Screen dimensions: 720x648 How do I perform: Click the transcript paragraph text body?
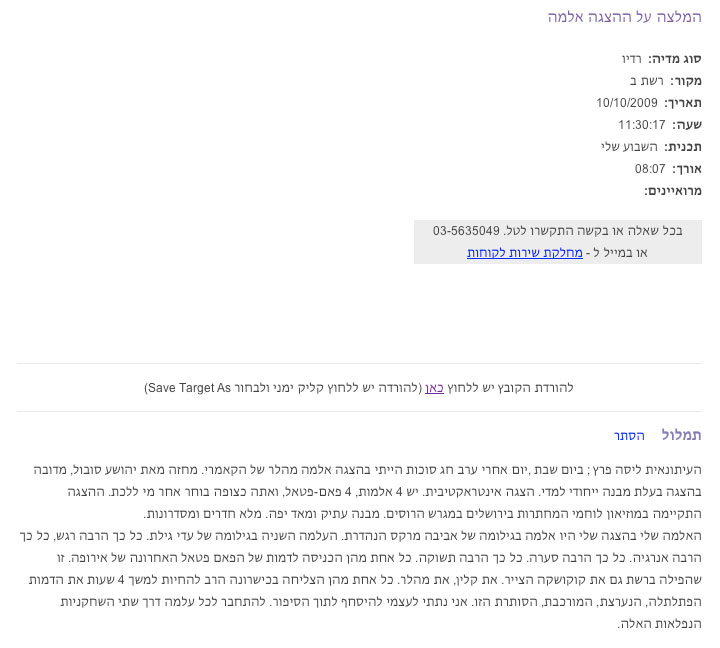360,545
